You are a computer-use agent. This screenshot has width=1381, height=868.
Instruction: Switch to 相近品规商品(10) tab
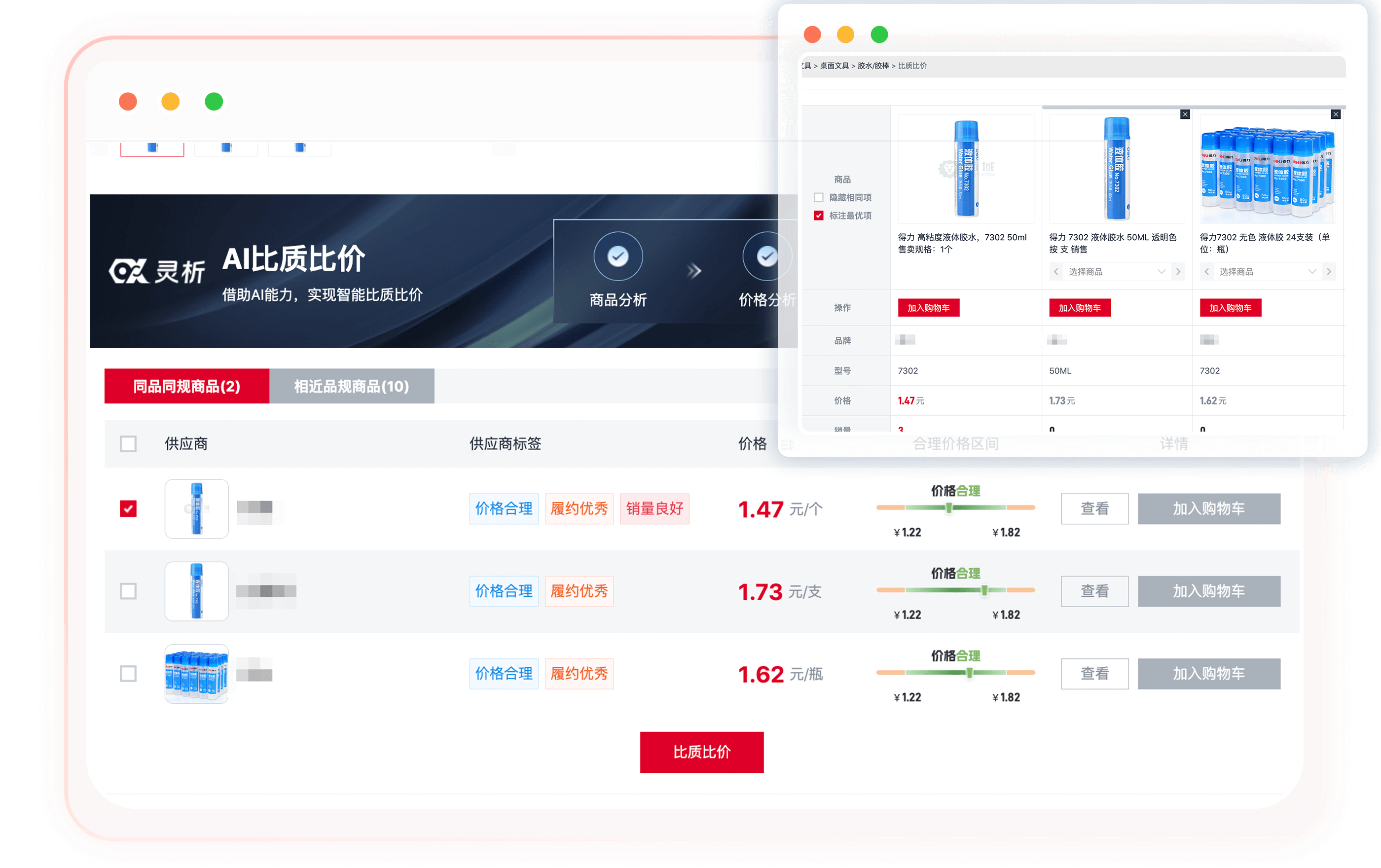click(x=352, y=387)
